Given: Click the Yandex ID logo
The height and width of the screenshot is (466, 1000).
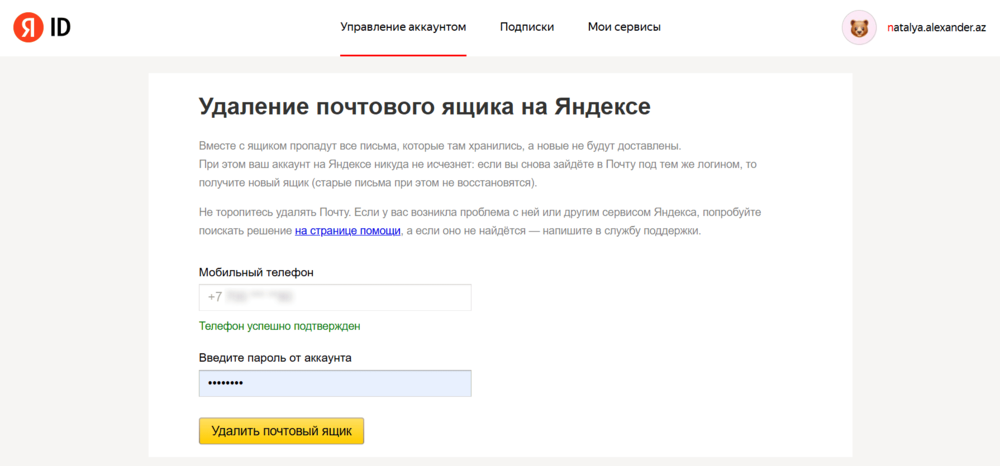Looking at the screenshot, I should pyautogui.click(x=41, y=27).
